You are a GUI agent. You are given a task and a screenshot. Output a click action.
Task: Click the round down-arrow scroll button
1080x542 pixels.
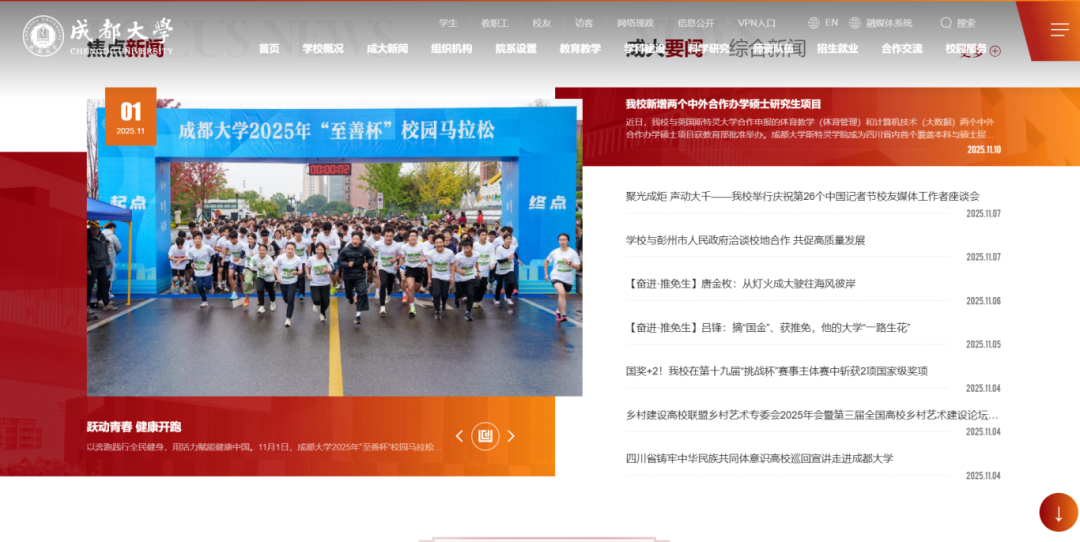tap(1058, 512)
